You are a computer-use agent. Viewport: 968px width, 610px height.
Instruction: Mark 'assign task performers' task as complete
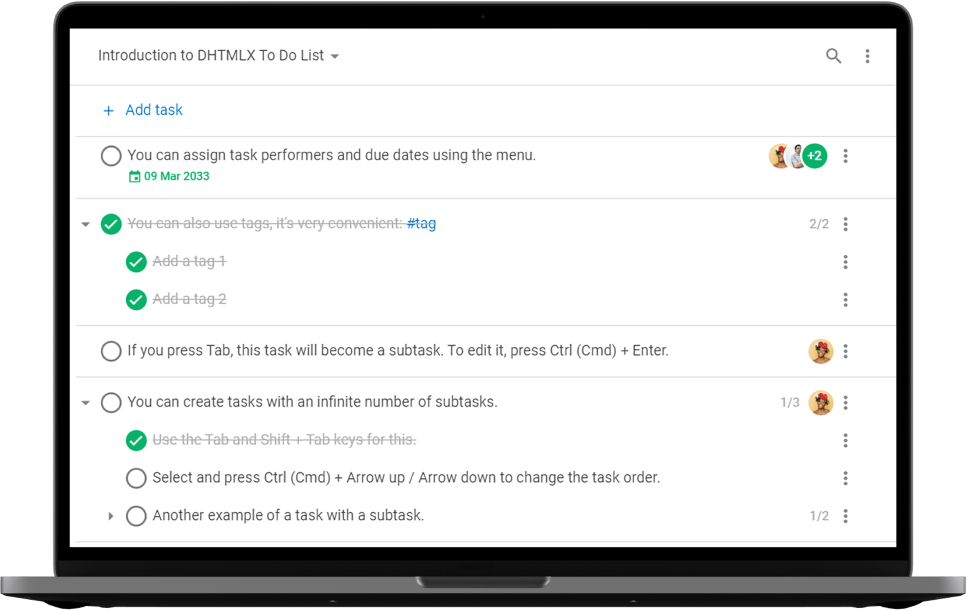point(111,156)
